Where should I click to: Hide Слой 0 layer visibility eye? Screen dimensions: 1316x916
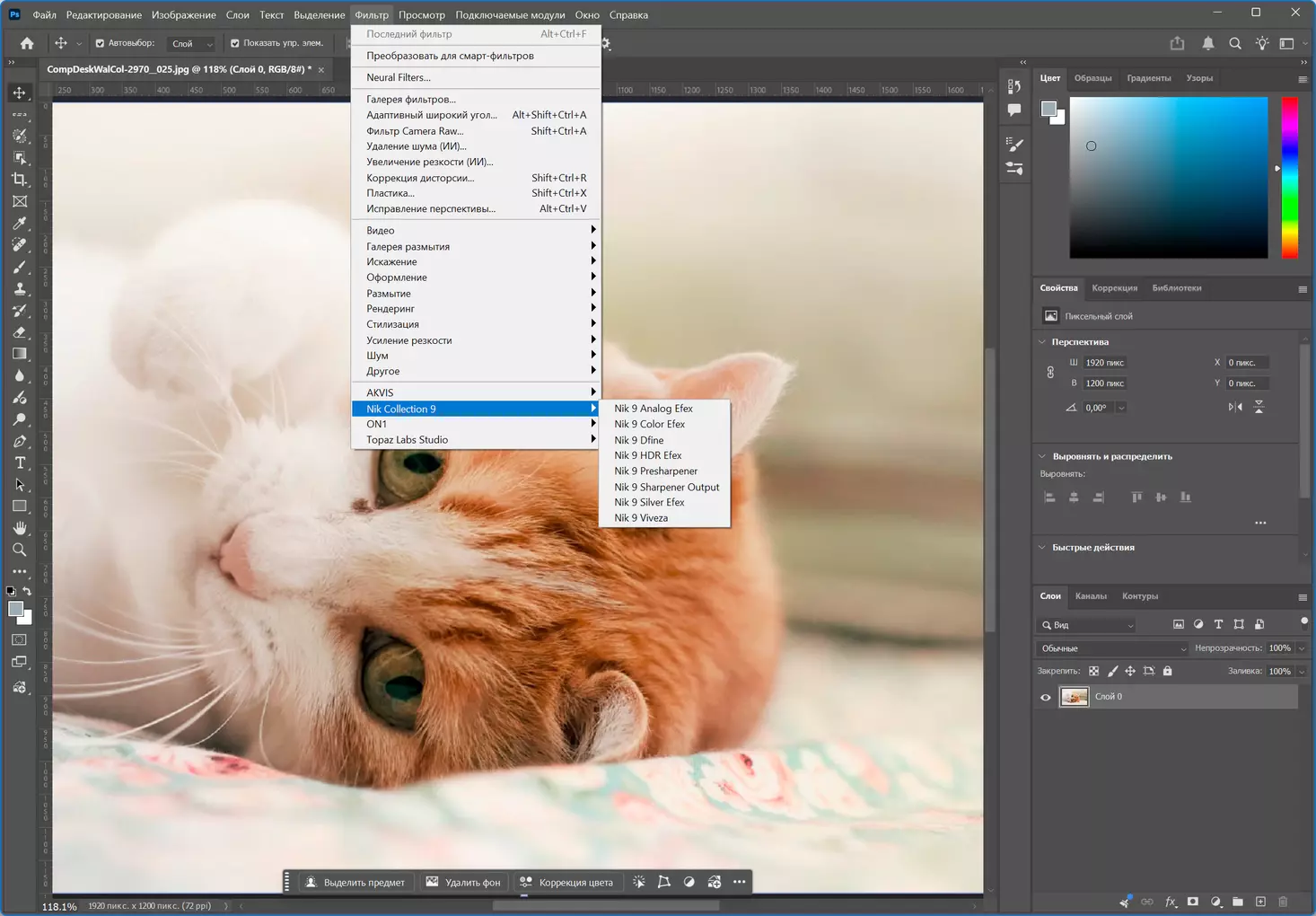pos(1045,697)
